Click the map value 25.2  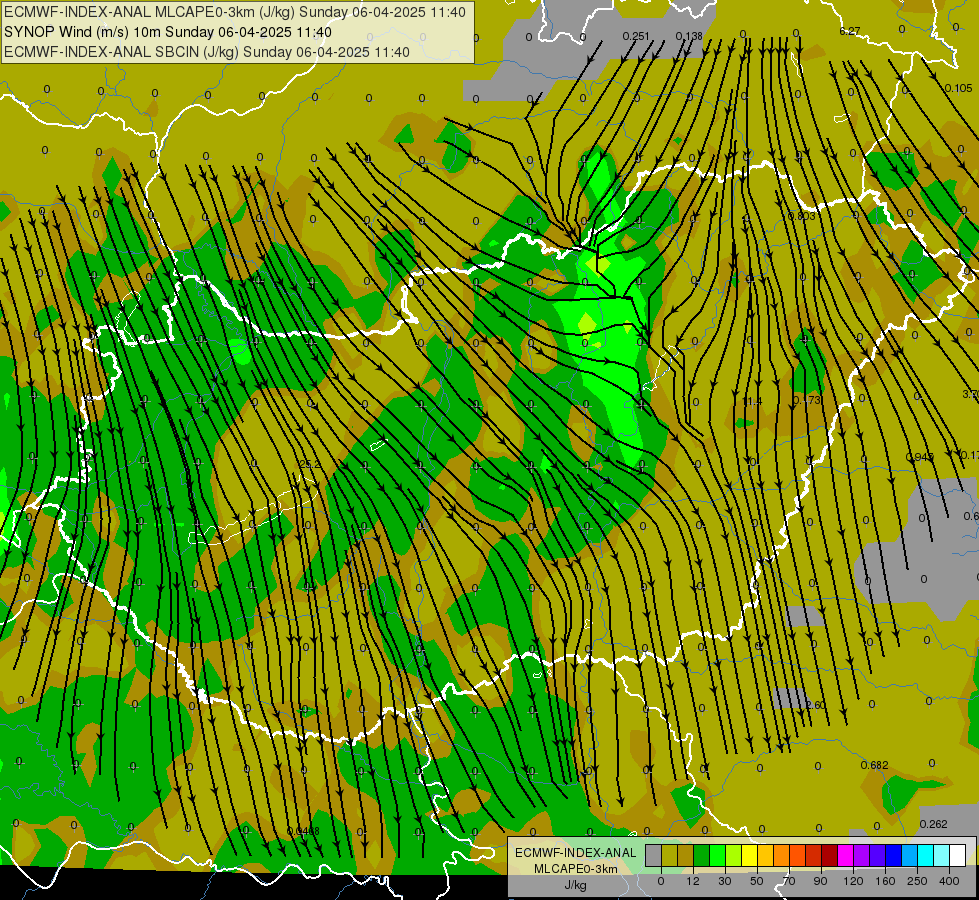310,464
